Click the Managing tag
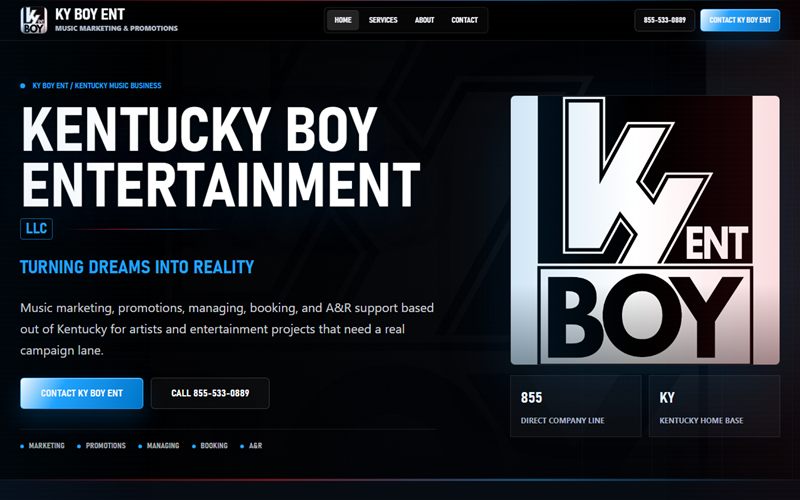 [x=163, y=446]
